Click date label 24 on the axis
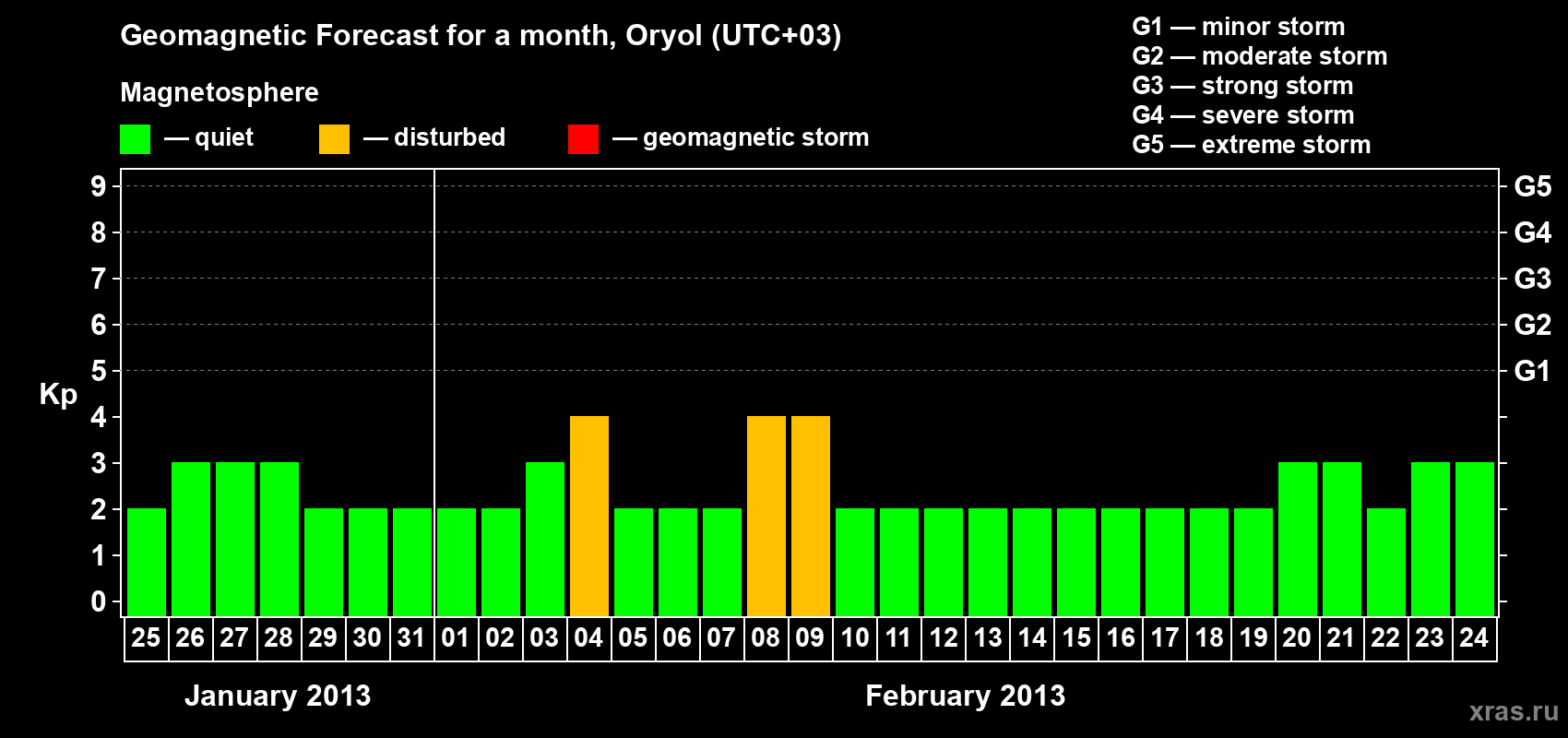This screenshot has width=1568, height=738. click(1474, 637)
